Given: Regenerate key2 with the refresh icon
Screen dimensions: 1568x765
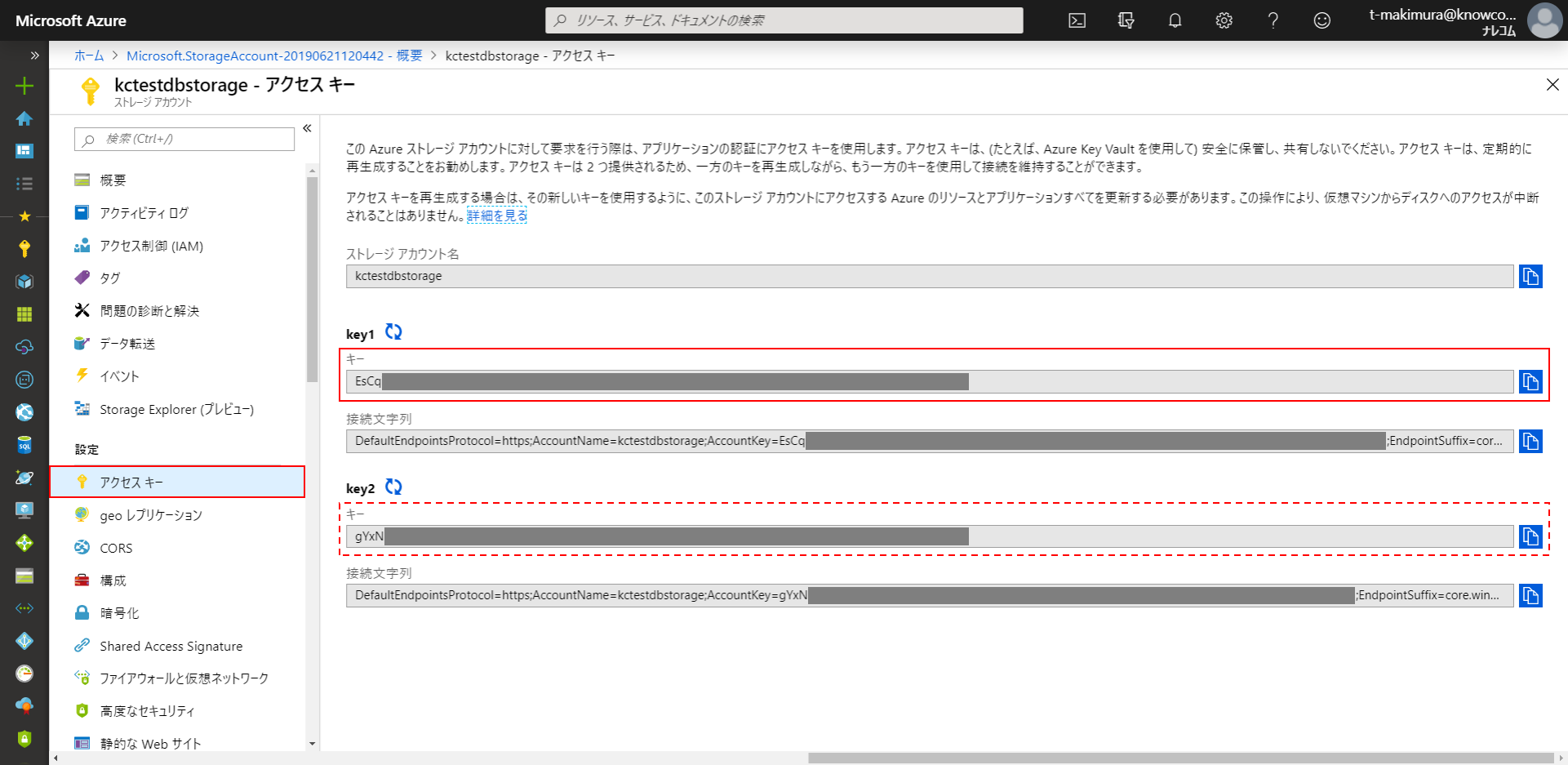Looking at the screenshot, I should (393, 486).
